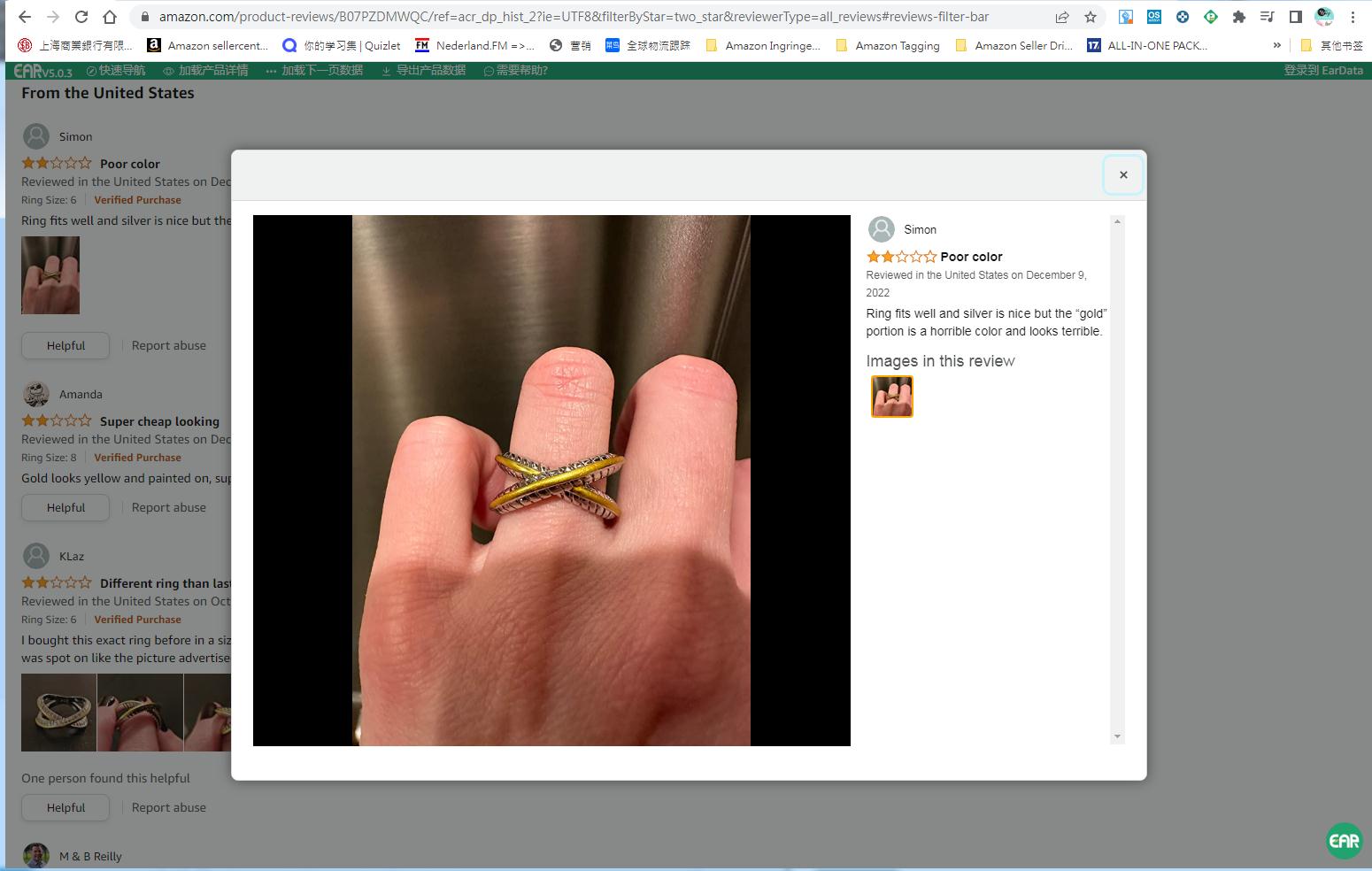Open the share page icon in address bar
Screen dimensions: 1372x871
pos(1062,17)
